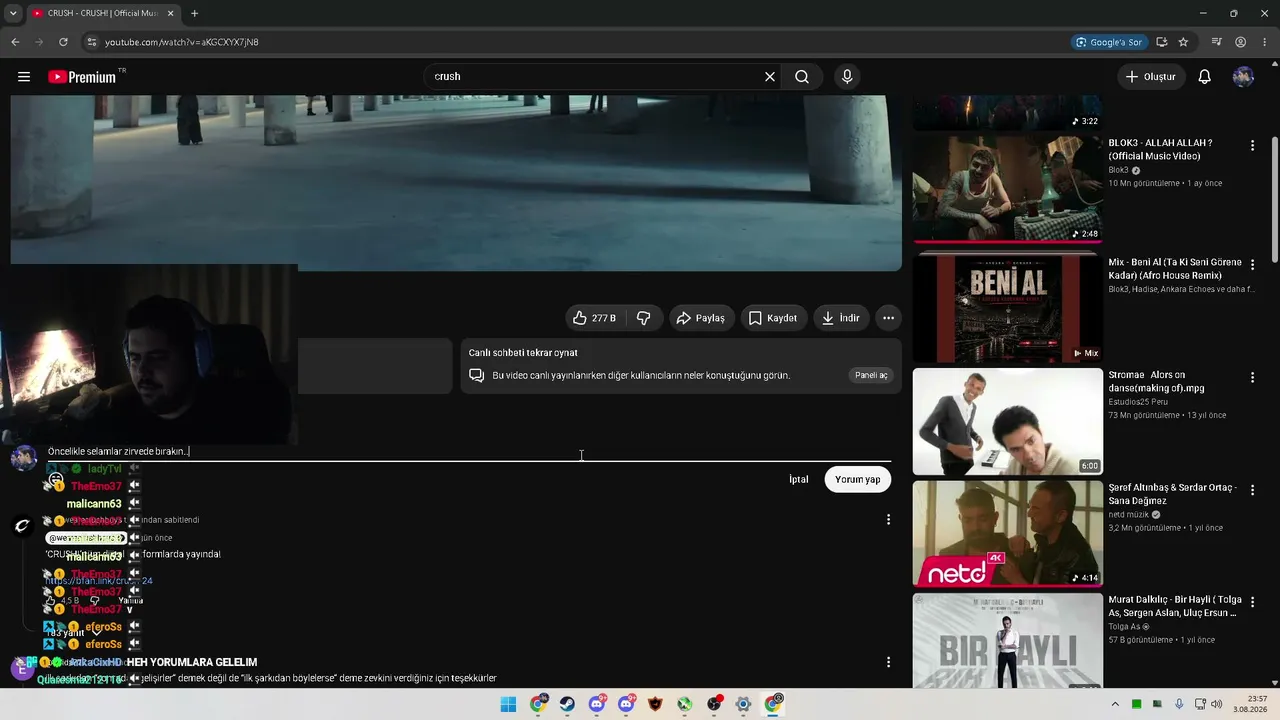Open more options for Stromae Alors on danse
Image resolution: width=1280 pixels, height=720 pixels.
tap(1252, 378)
